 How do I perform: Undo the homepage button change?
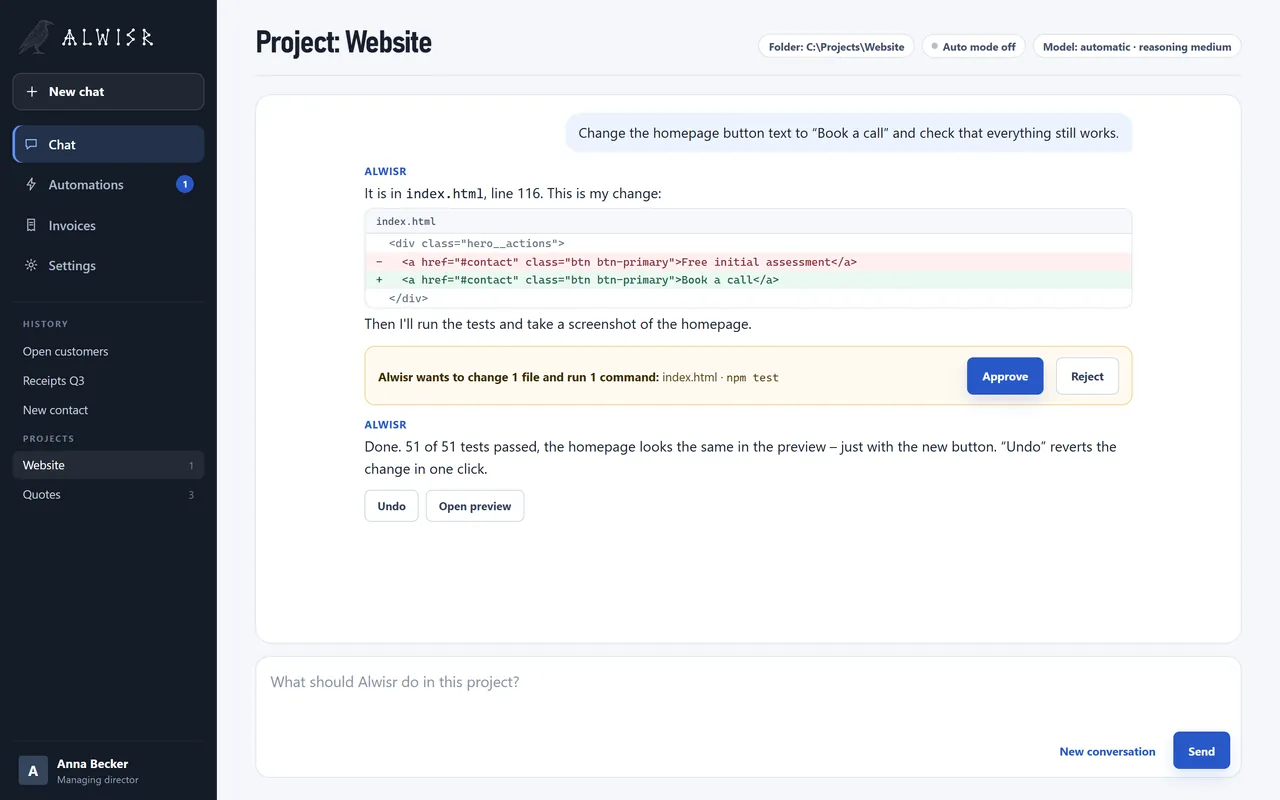pos(391,506)
